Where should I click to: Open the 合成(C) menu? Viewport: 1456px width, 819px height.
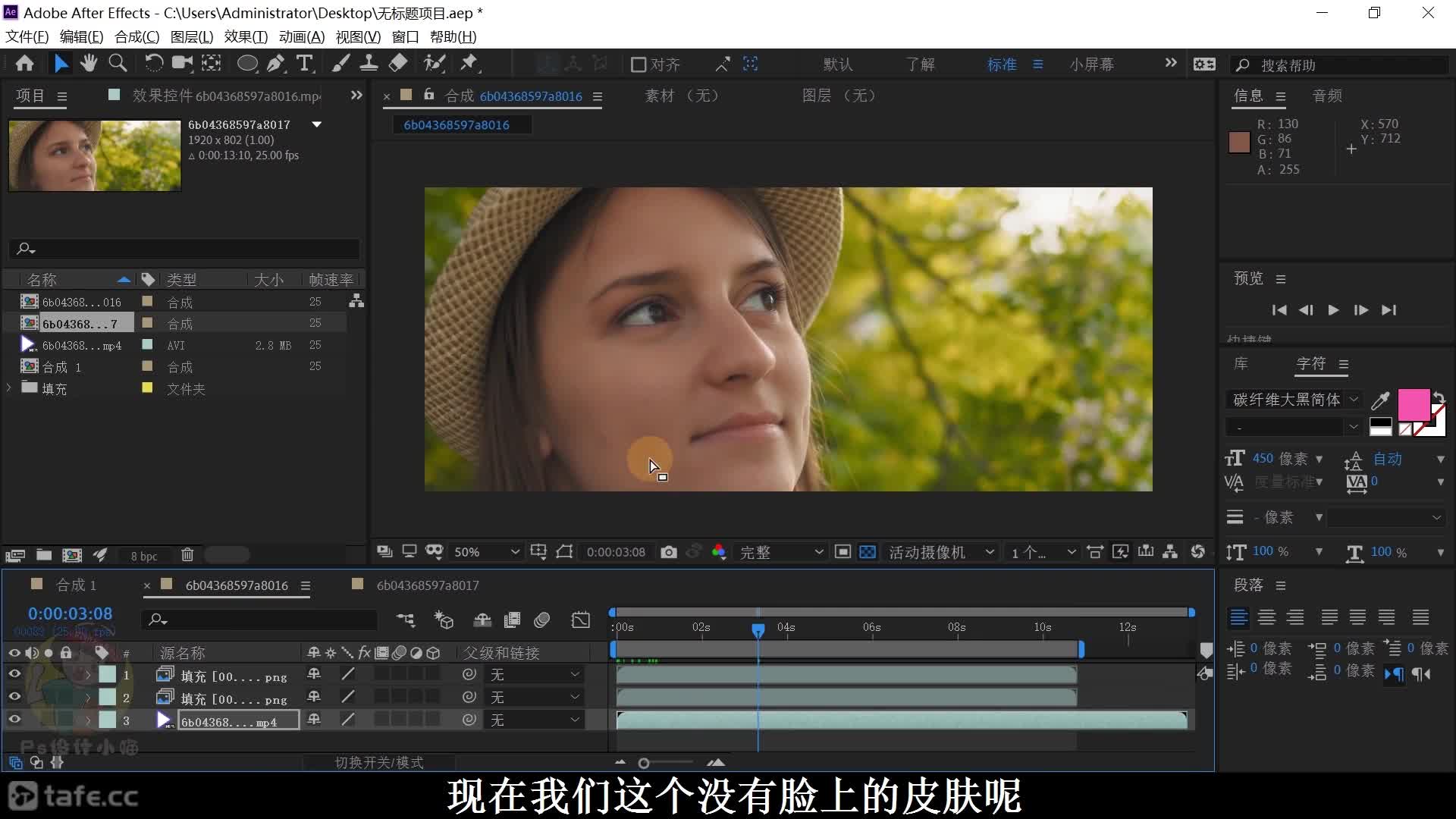(136, 36)
